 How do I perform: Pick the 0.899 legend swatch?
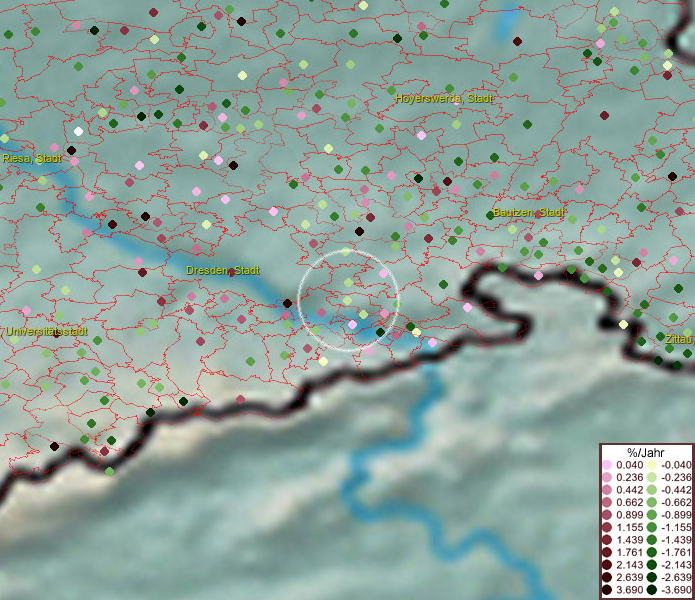(x=607, y=515)
